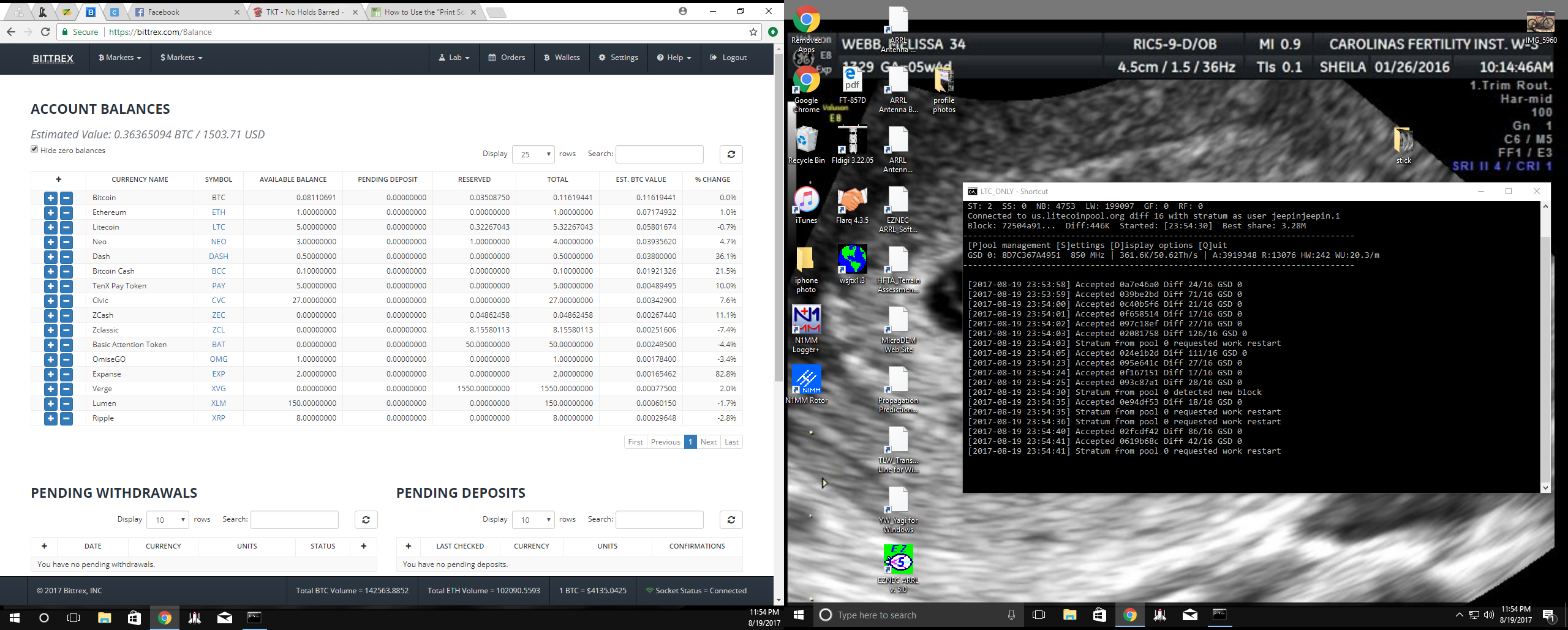1568x630 pixels.
Task: Open the notification center icon
Action: coord(1549,615)
